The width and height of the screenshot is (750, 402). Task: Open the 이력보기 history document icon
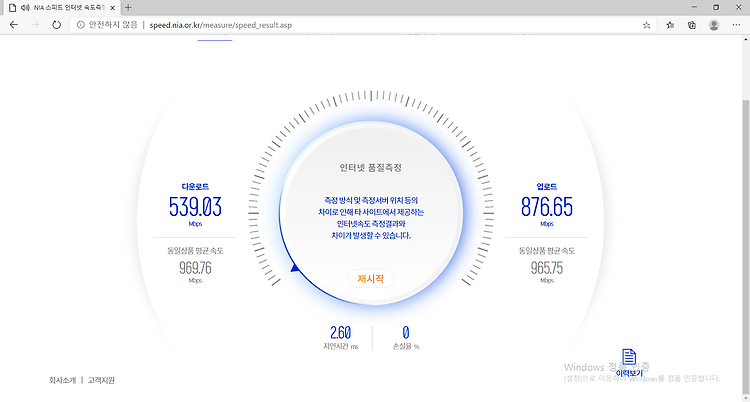coord(629,363)
